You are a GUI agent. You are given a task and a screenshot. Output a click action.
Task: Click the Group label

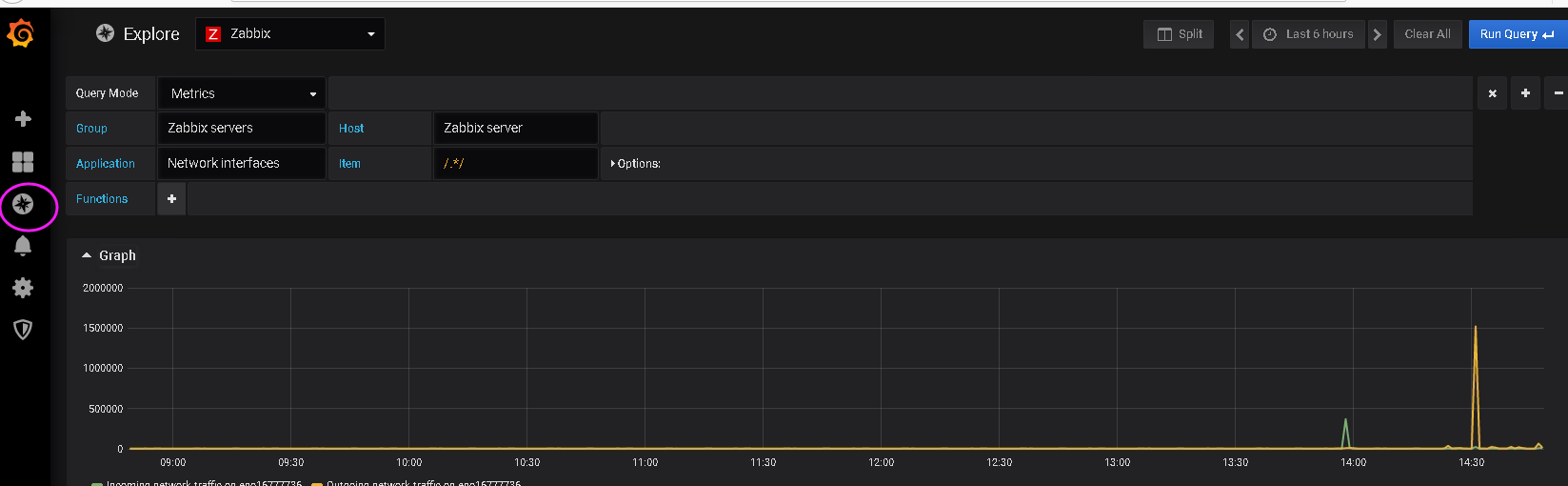(x=91, y=129)
